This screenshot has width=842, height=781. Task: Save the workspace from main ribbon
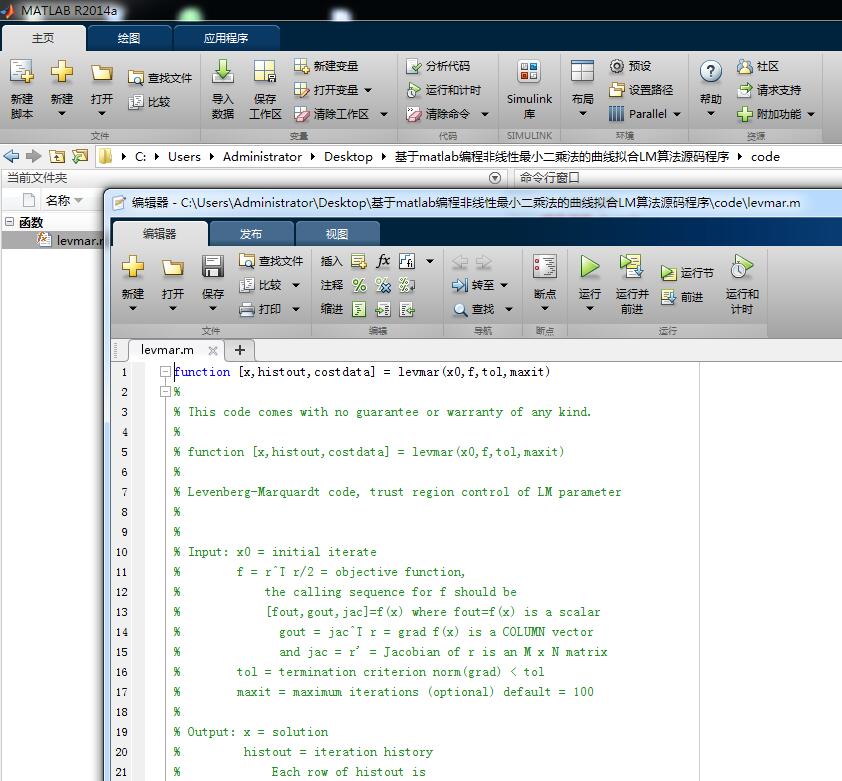[x=265, y=89]
